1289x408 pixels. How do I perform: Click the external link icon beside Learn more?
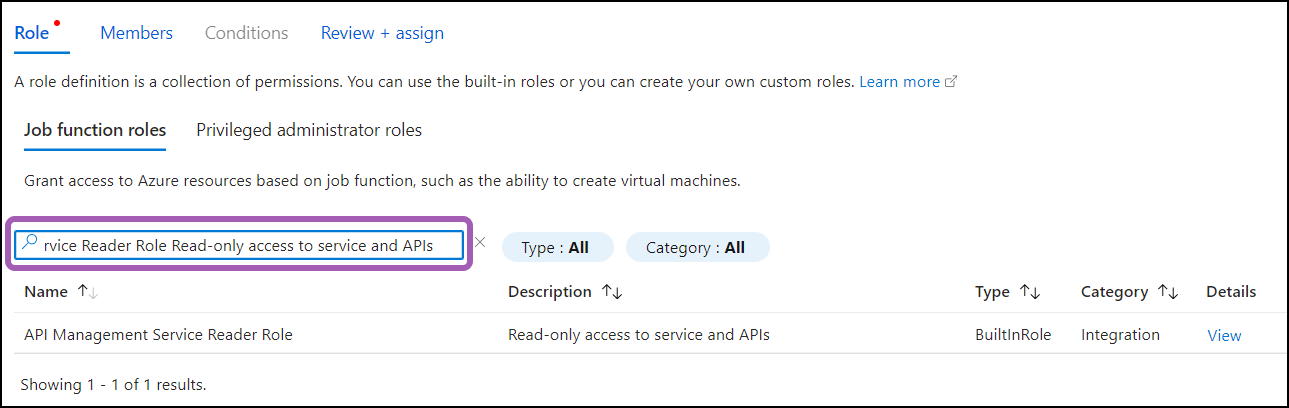(x=952, y=82)
